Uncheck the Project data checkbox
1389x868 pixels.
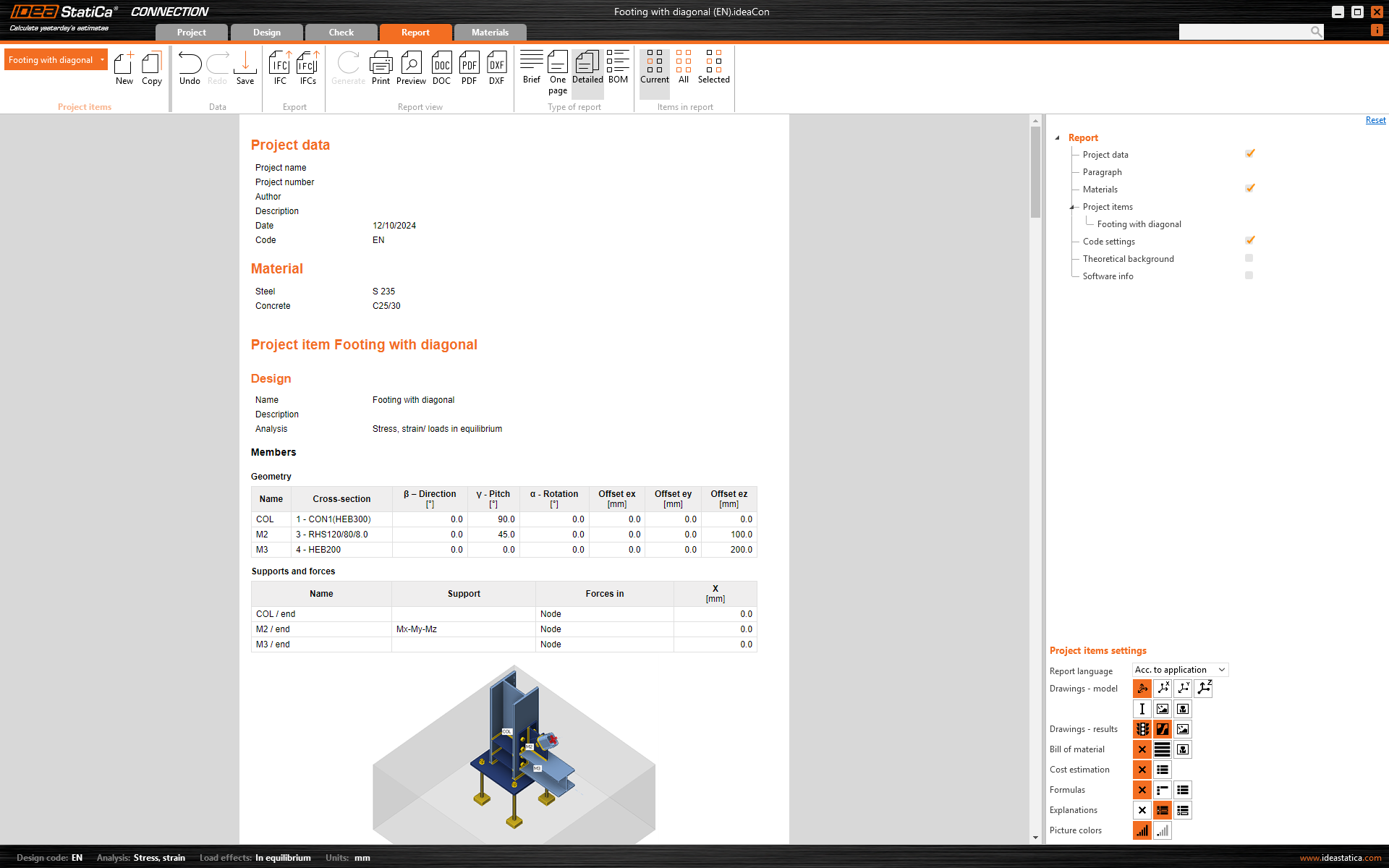click(x=1249, y=154)
